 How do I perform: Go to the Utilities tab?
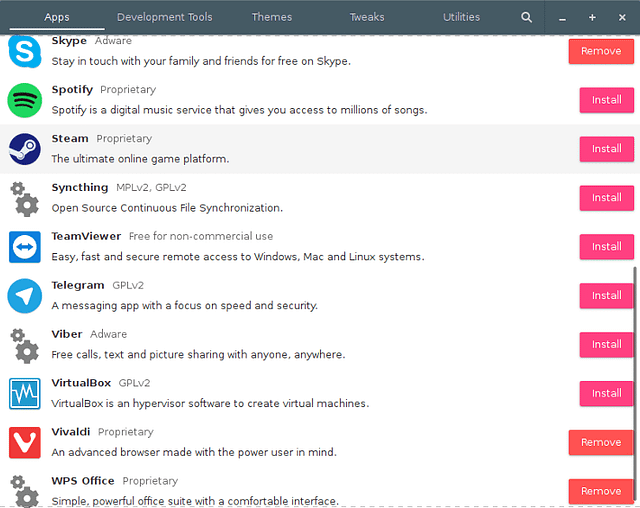[x=461, y=17]
